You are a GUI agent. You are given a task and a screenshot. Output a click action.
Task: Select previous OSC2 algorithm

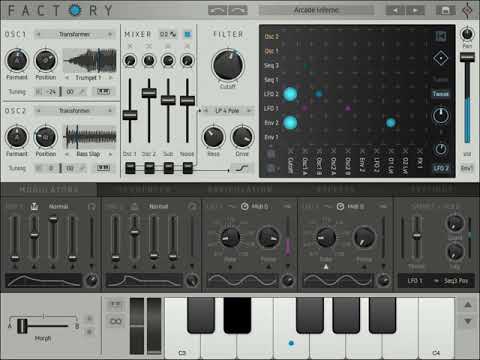[38, 110]
